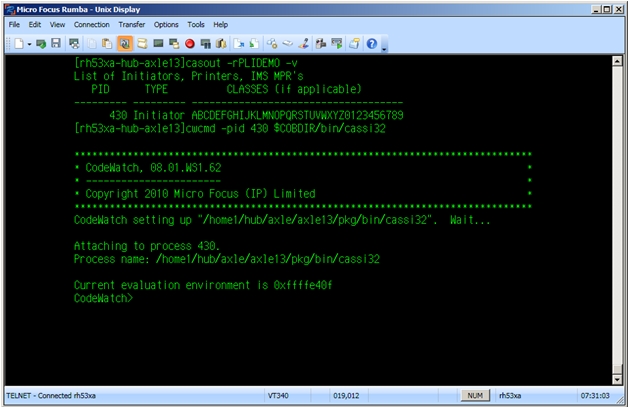Click the stacked screens toolbar icon

coord(174,43)
